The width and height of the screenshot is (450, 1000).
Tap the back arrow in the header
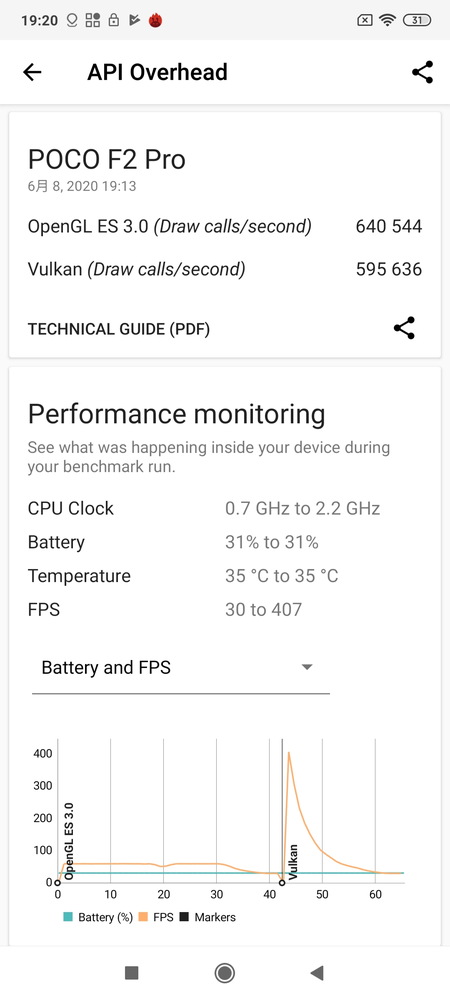pyautogui.click(x=32, y=73)
